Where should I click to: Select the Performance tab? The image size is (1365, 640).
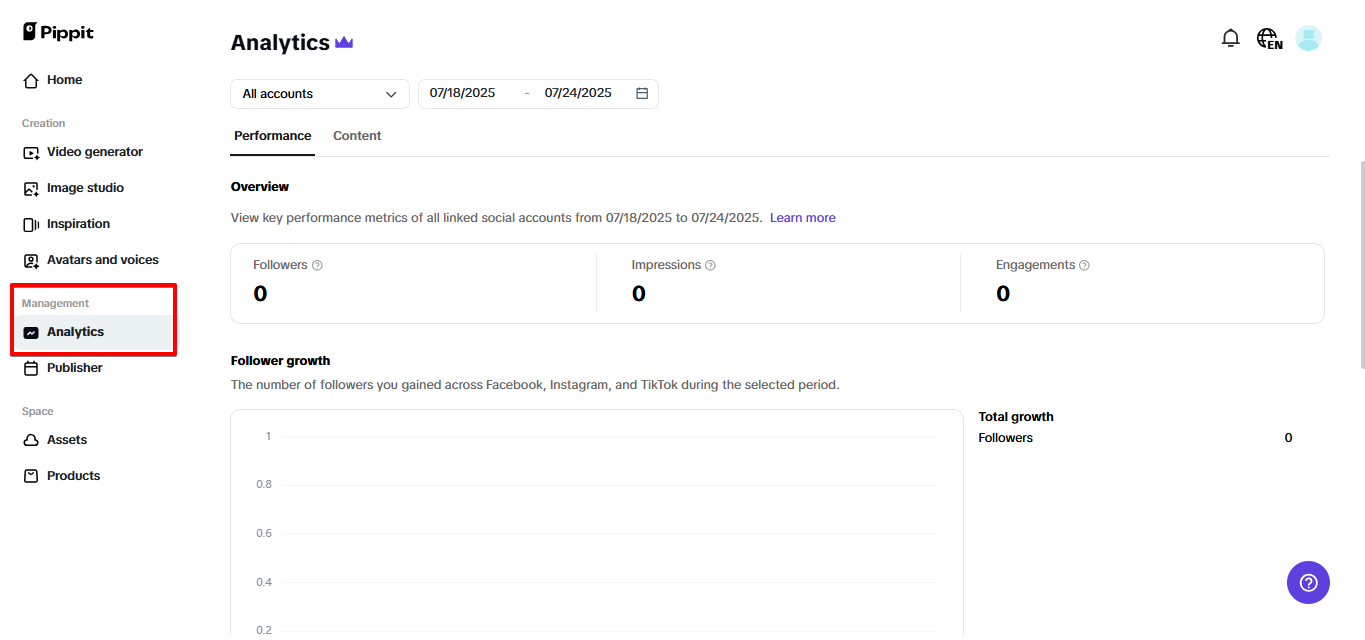pyautogui.click(x=272, y=135)
